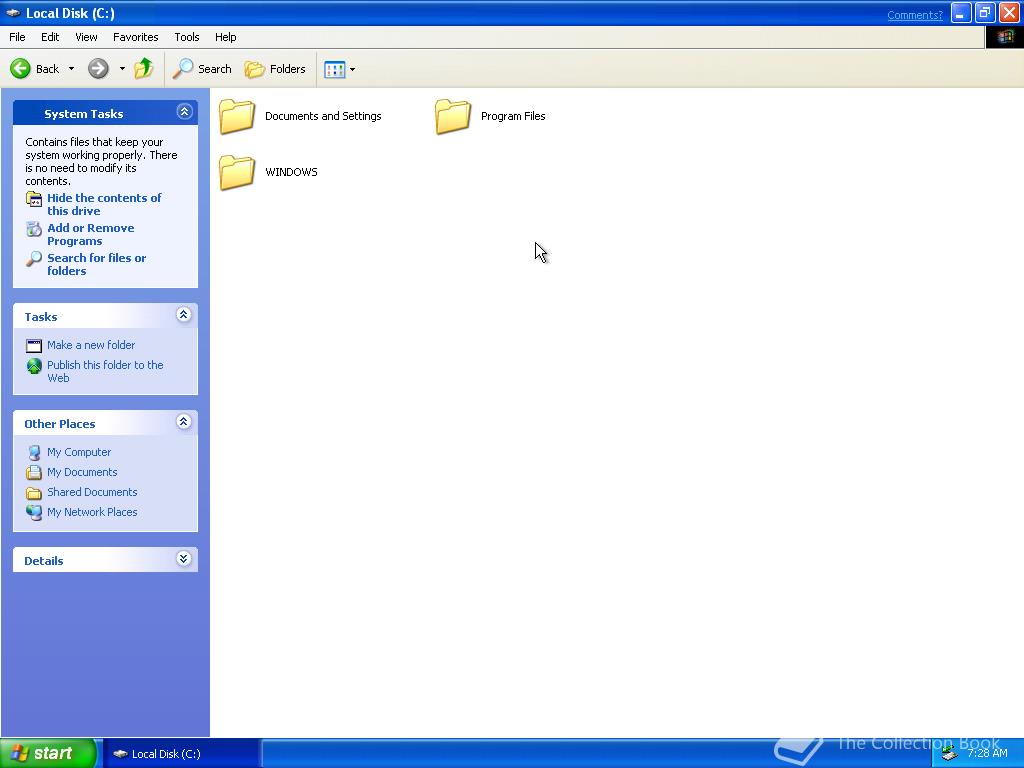Screen dimensions: 1024x768
Task: Open the Forward history dropdown arrow
Action: 122,69
